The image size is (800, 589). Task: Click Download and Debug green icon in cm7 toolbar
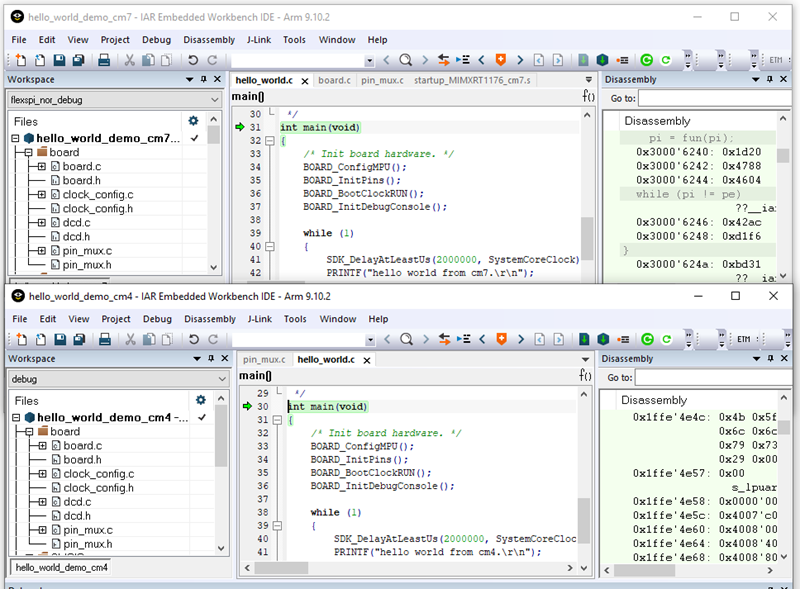pyautogui.click(x=646, y=60)
